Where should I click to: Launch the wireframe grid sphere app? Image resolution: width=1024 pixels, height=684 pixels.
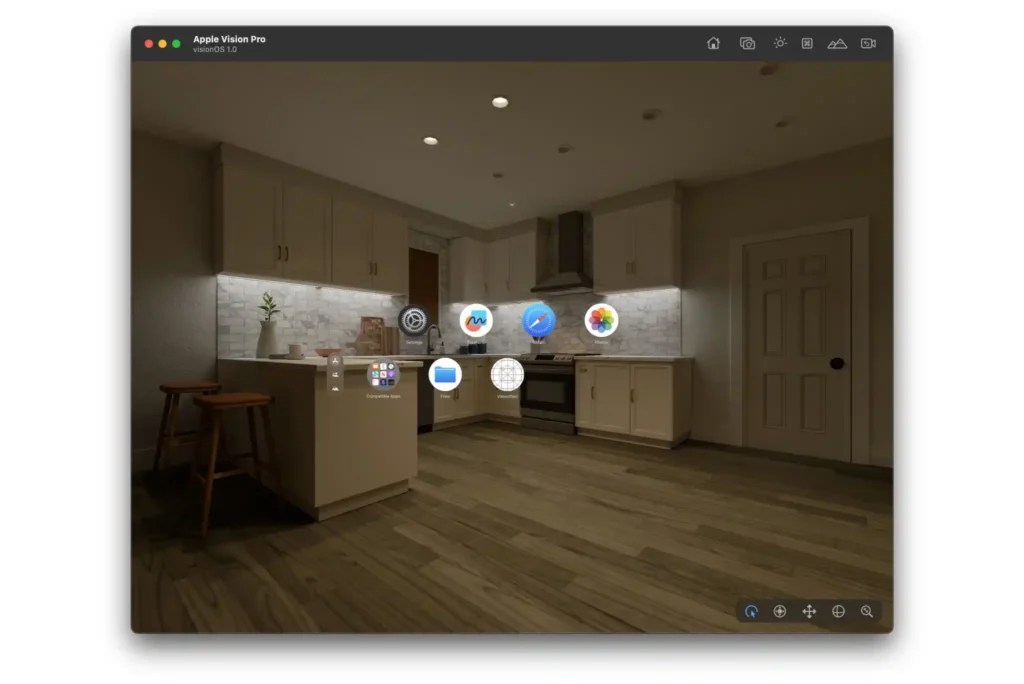(507, 374)
